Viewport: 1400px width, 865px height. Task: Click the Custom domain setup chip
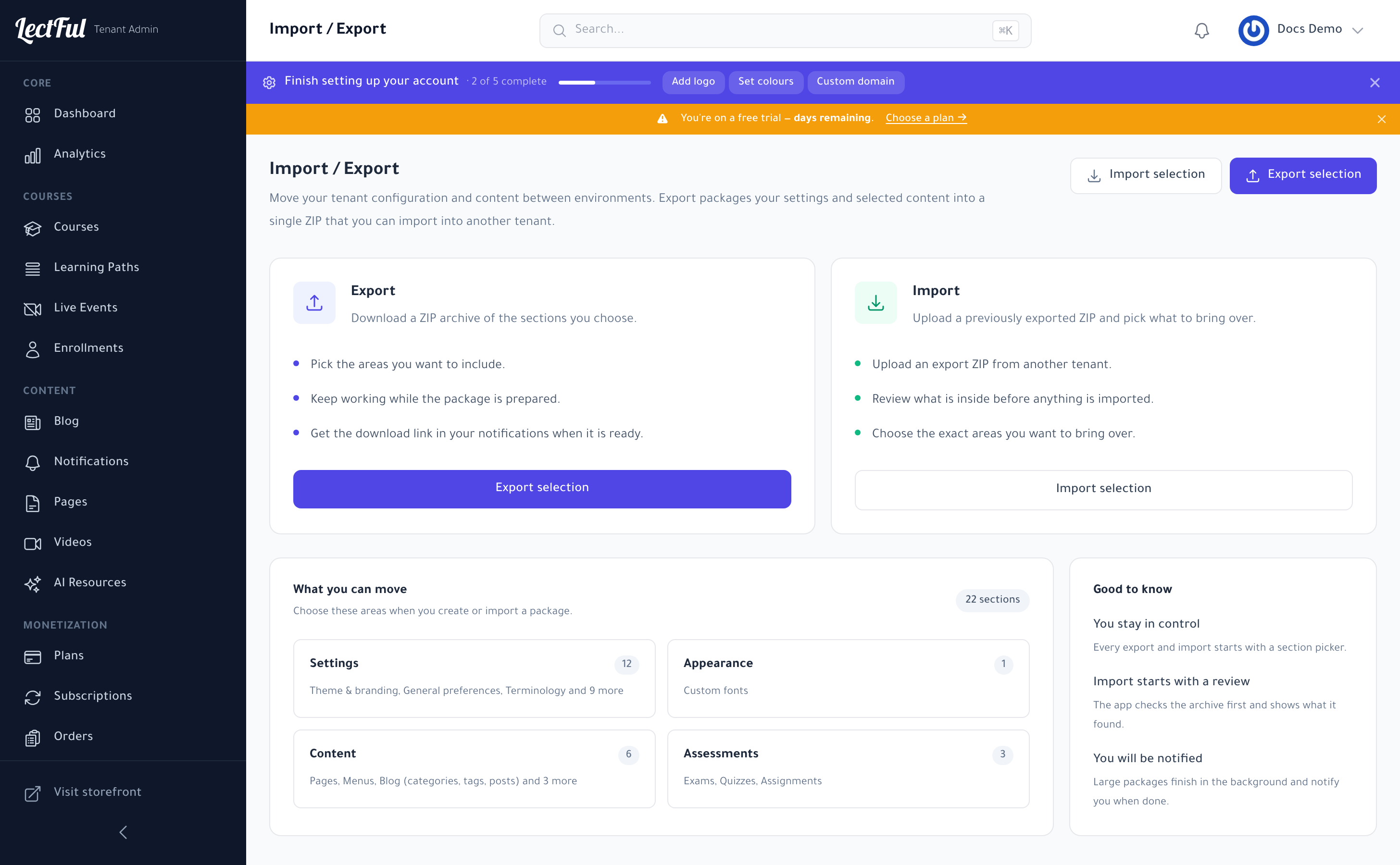(855, 82)
